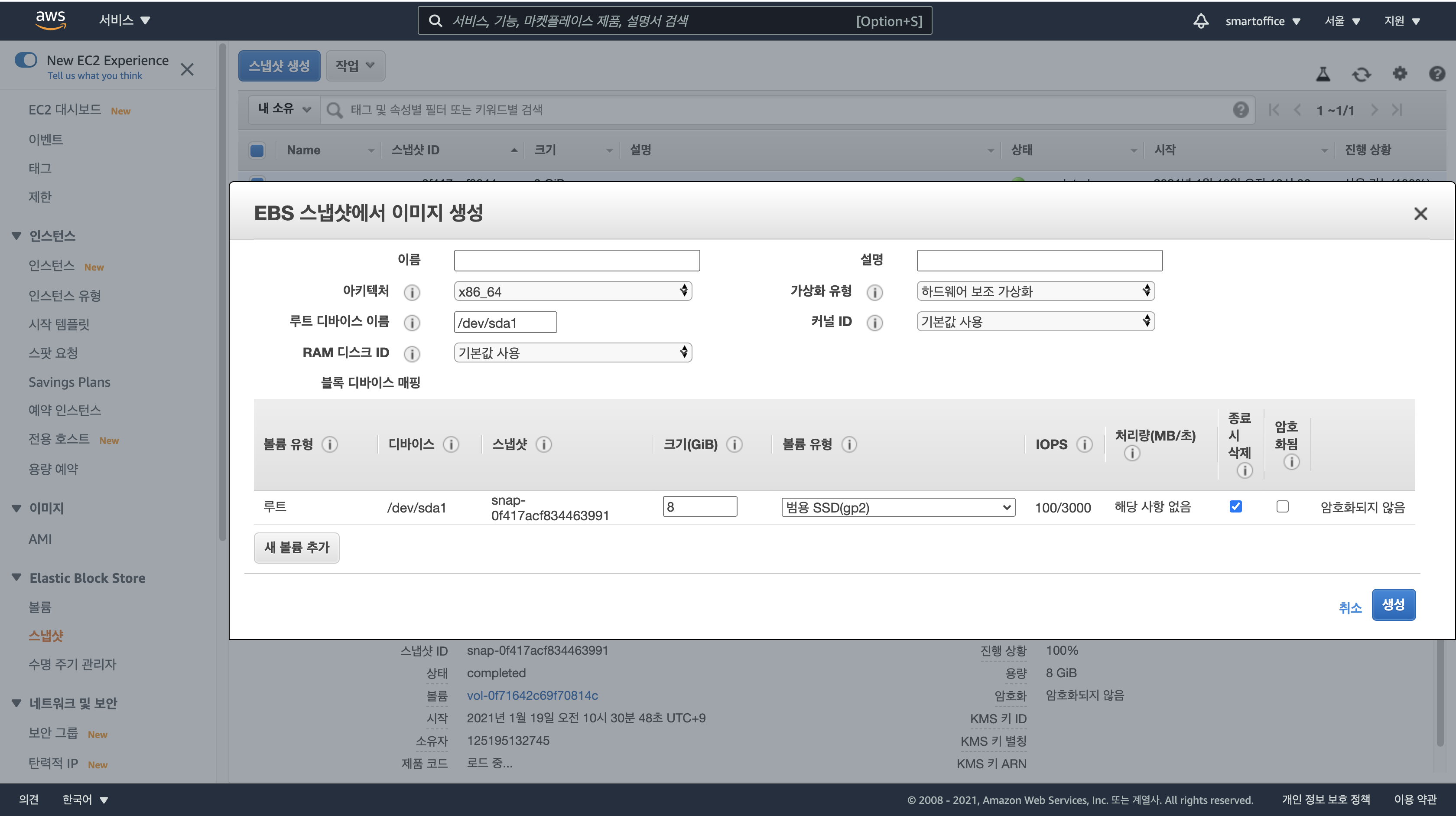The width and height of the screenshot is (1456, 816).
Task: Click the 새 볼륨 추가 button
Action: click(297, 547)
